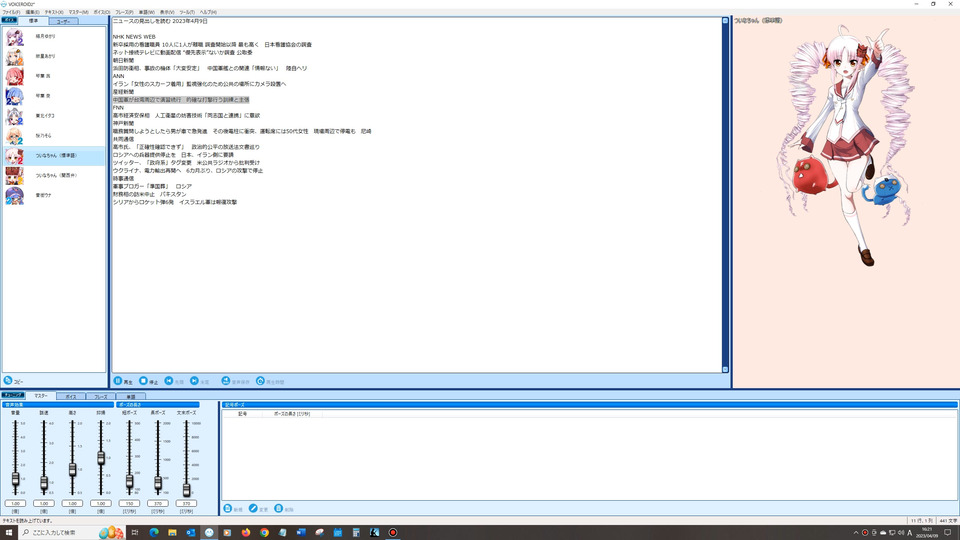Click the 変更 edit pause symbol icon
The width and height of the screenshot is (960, 540).
point(253,508)
